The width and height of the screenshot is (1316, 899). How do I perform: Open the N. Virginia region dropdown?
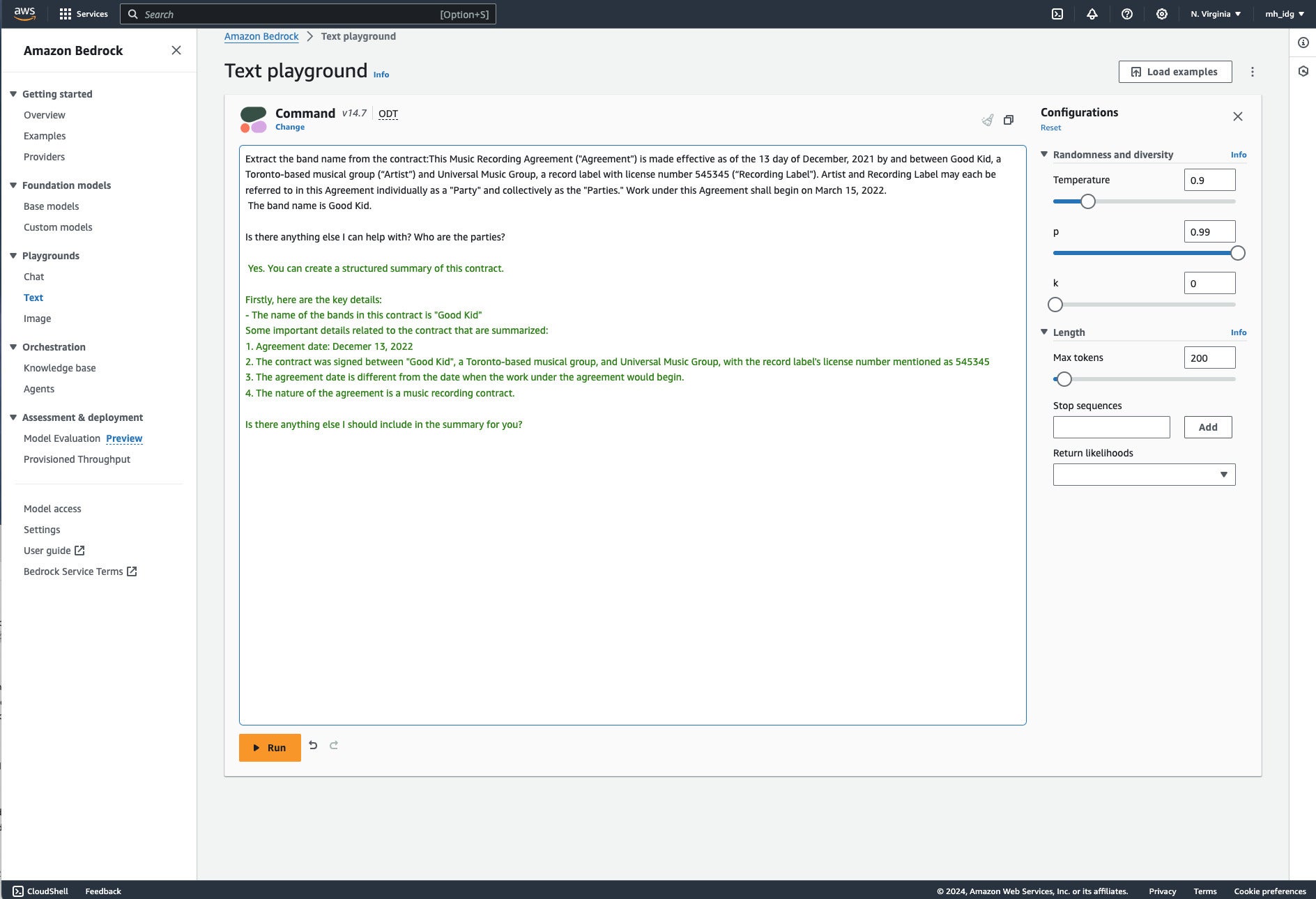[x=1216, y=14]
